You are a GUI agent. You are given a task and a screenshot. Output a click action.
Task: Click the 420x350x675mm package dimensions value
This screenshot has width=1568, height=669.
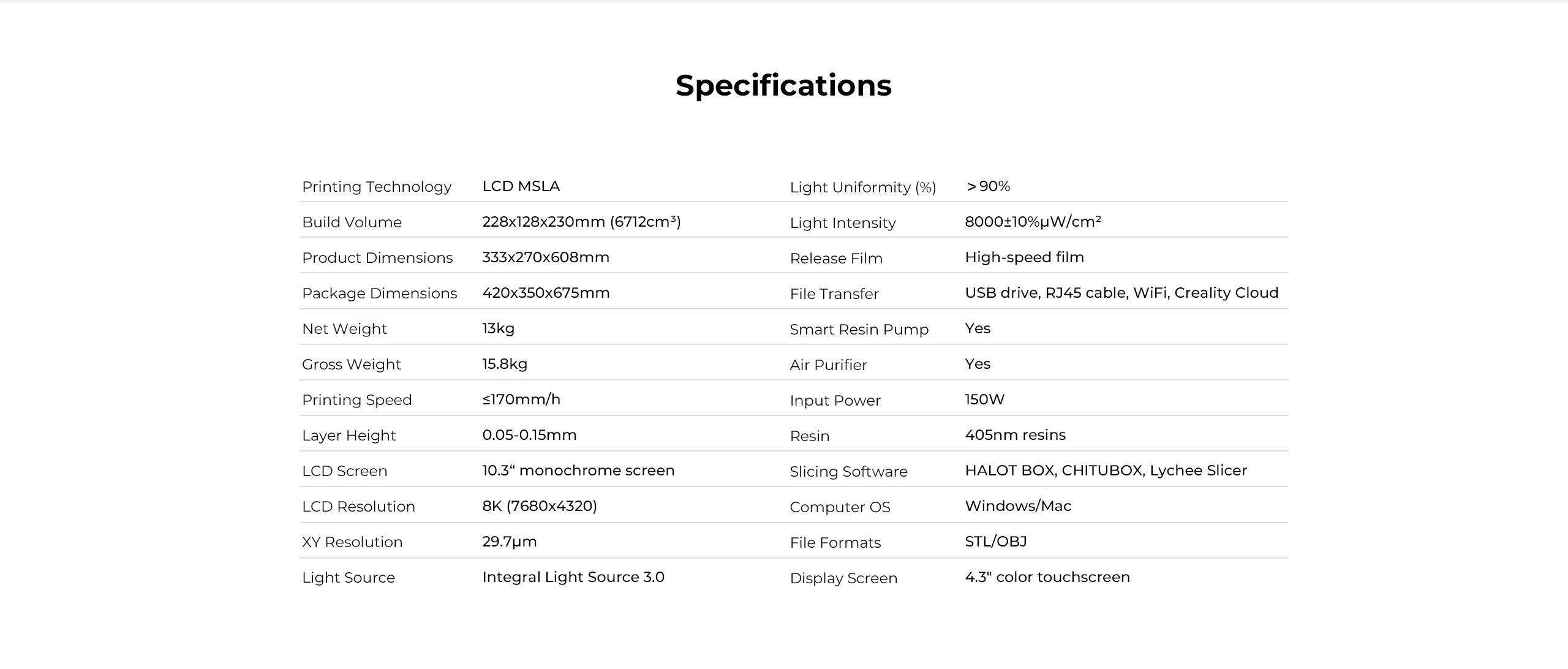(546, 293)
